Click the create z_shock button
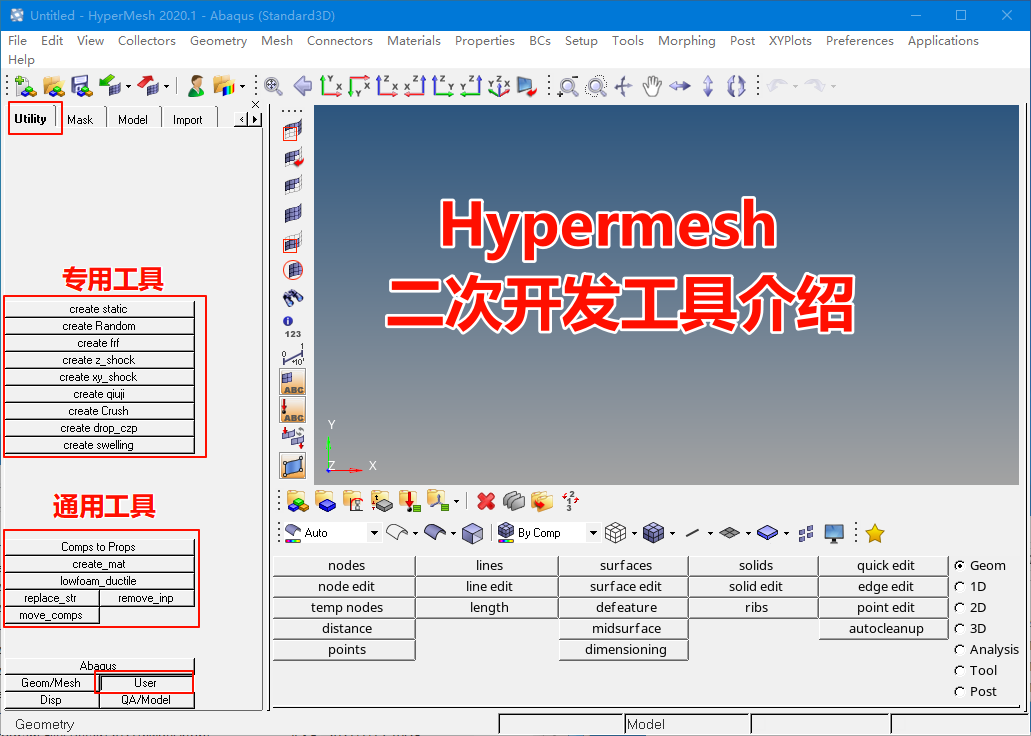Screen dimensions: 1031x736 pyautogui.click(x=99, y=360)
